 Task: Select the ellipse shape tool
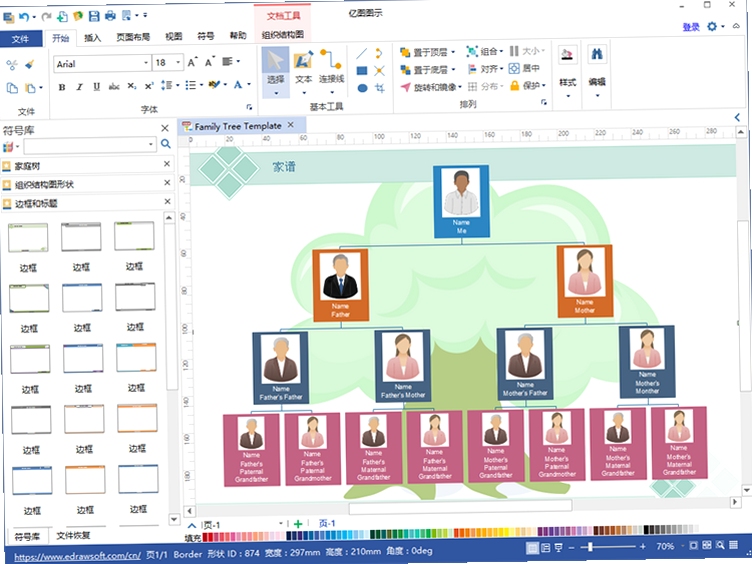(x=363, y=88)
